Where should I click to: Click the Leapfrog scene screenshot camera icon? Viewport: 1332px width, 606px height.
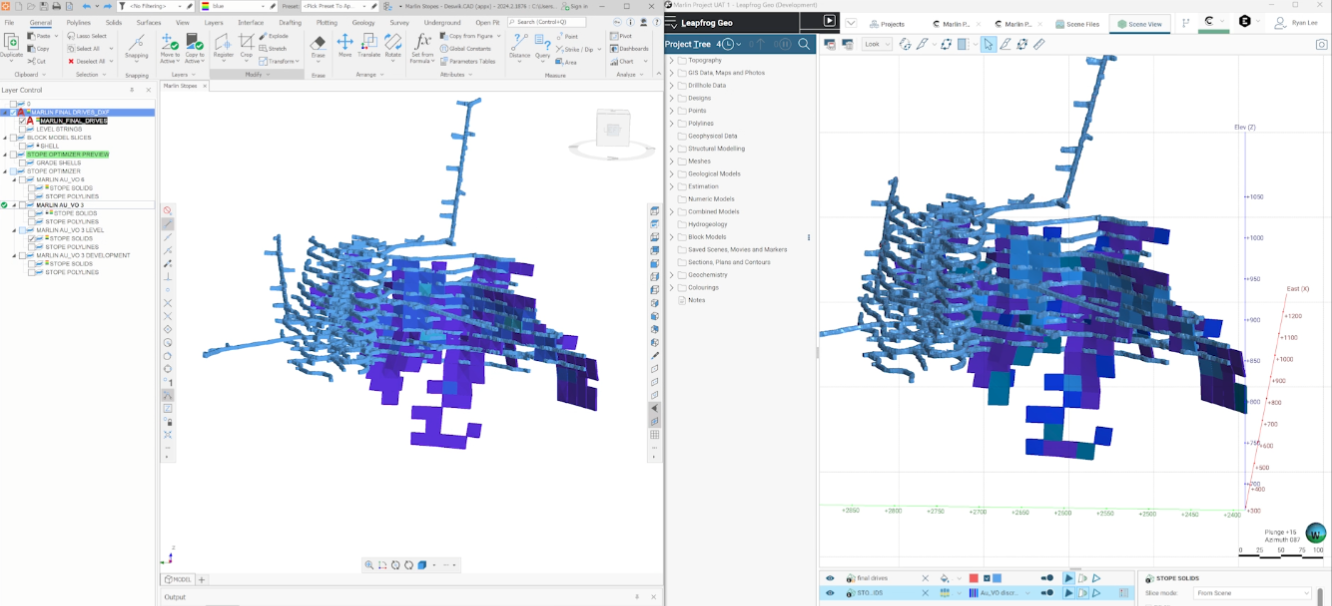tap(1321, 44)
